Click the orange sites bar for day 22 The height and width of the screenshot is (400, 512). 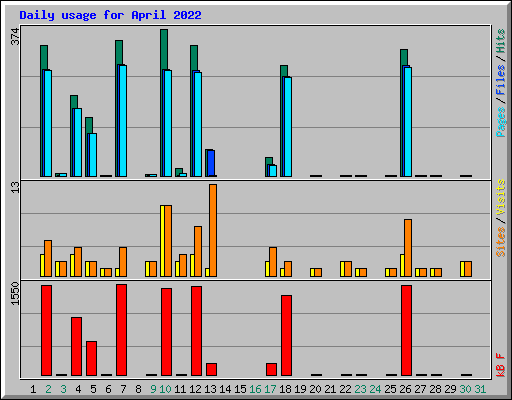(x=348, y=269)
